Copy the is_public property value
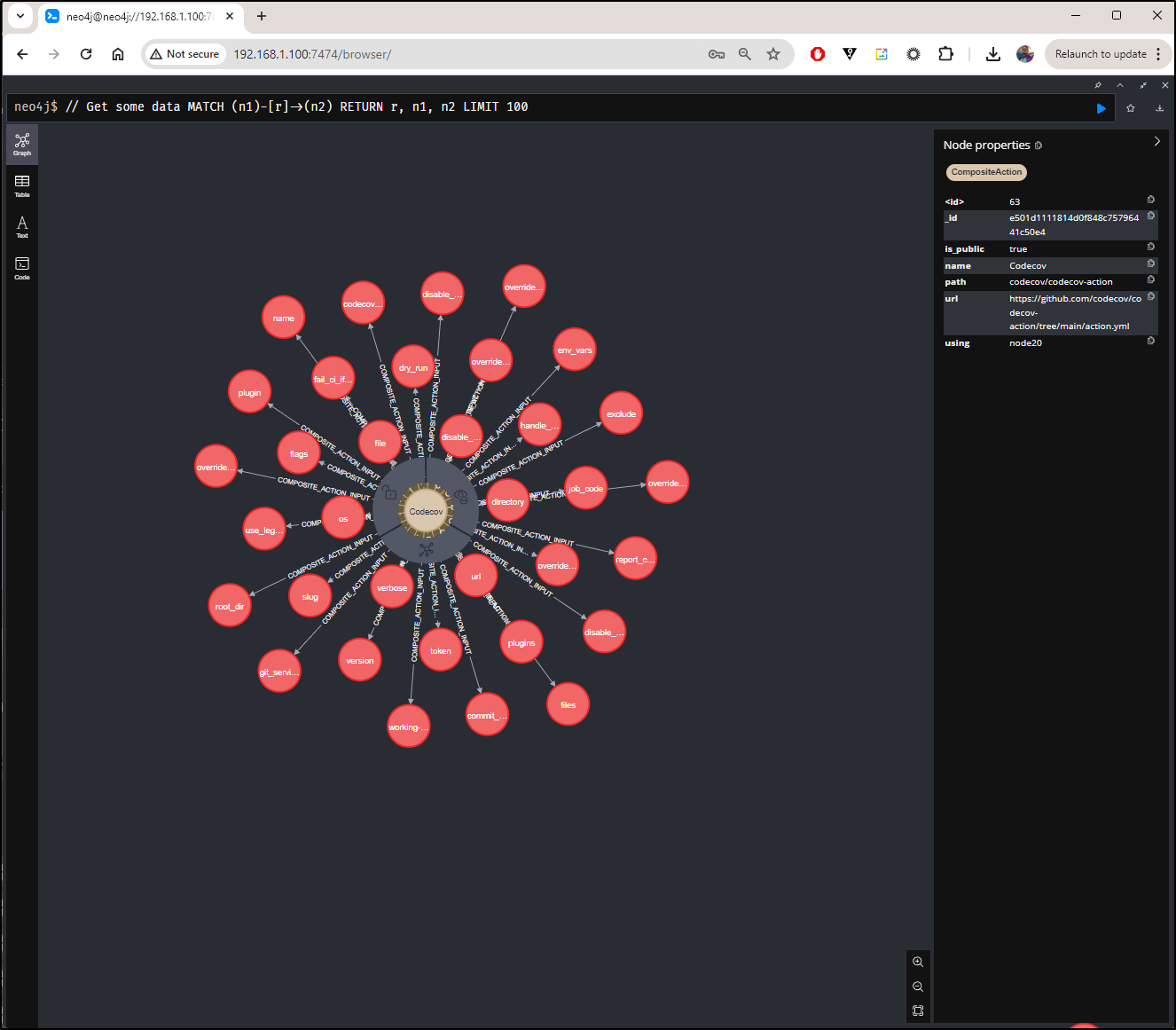This screenshot has height=1030, width=1176. point(1151,247)
